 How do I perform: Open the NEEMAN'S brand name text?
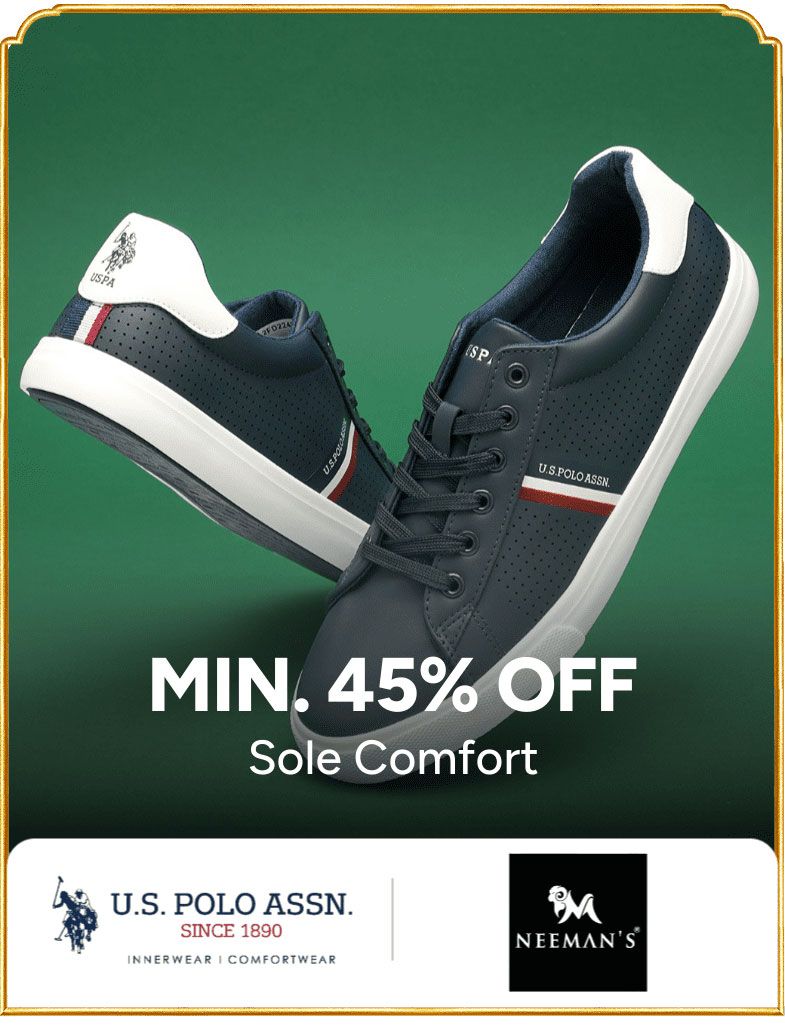pos(577,941)
